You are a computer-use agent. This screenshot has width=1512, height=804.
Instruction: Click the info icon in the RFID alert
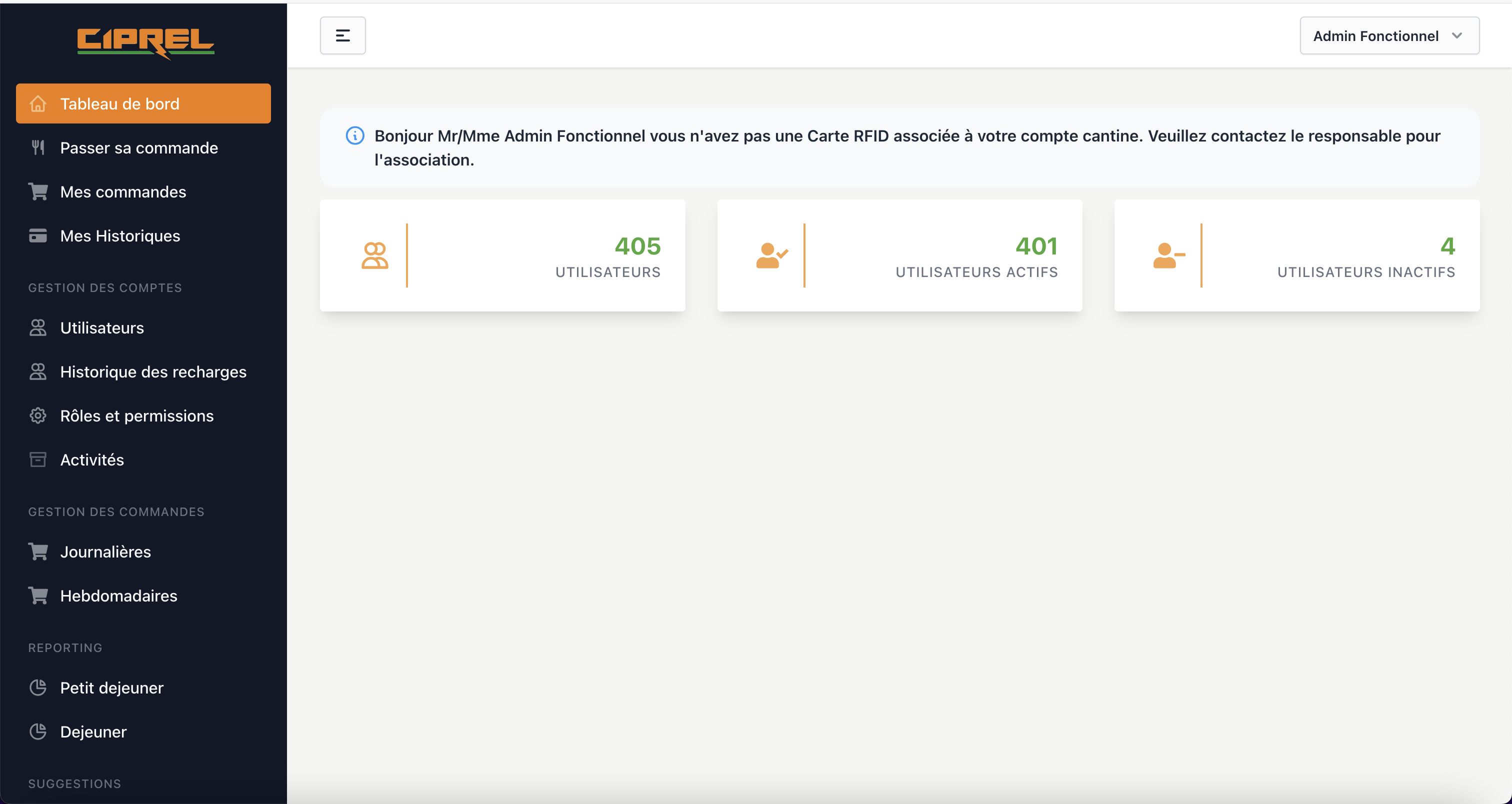354,135
